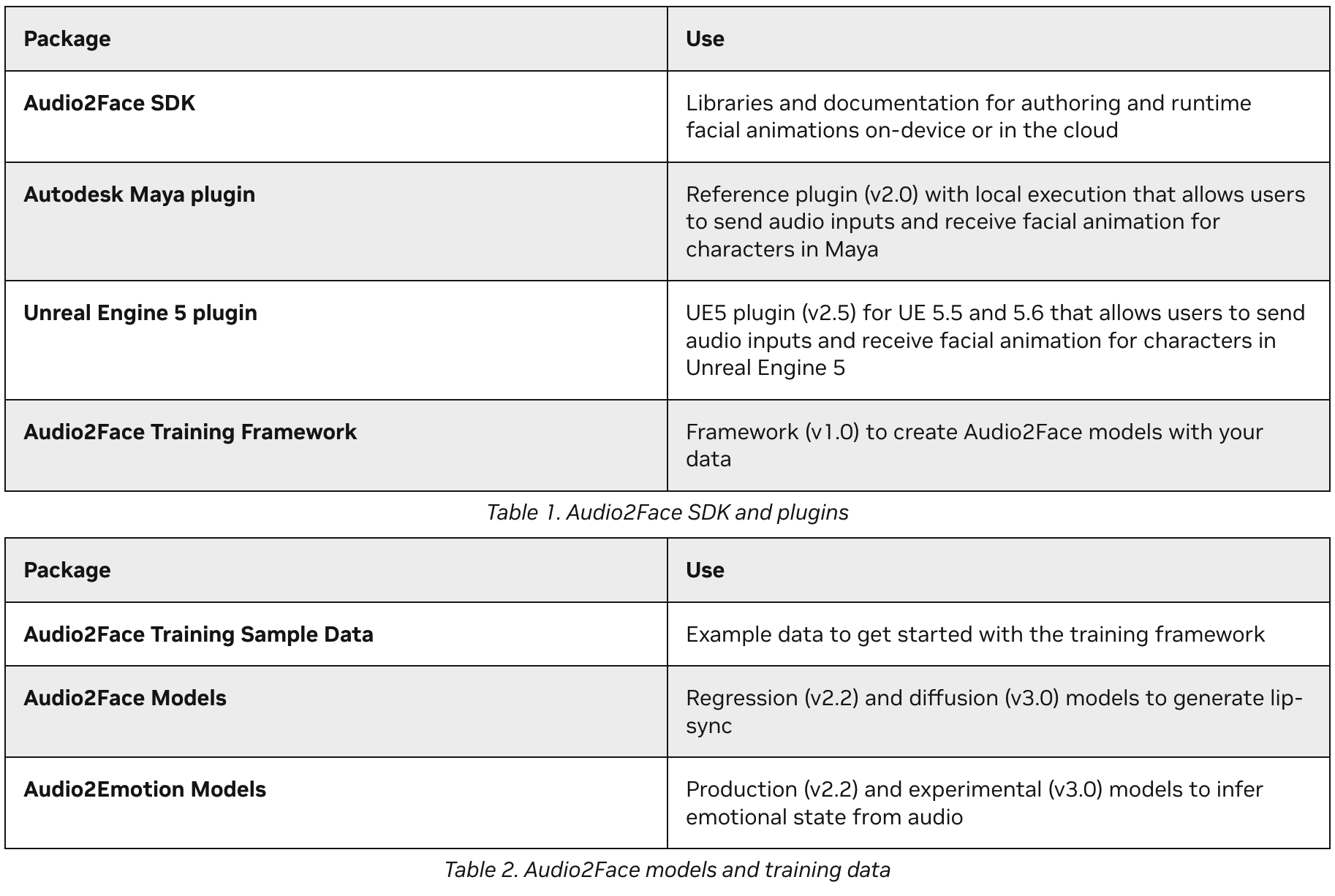Click the Use header in the first table
1335x896 pixels.
[705, 39]
